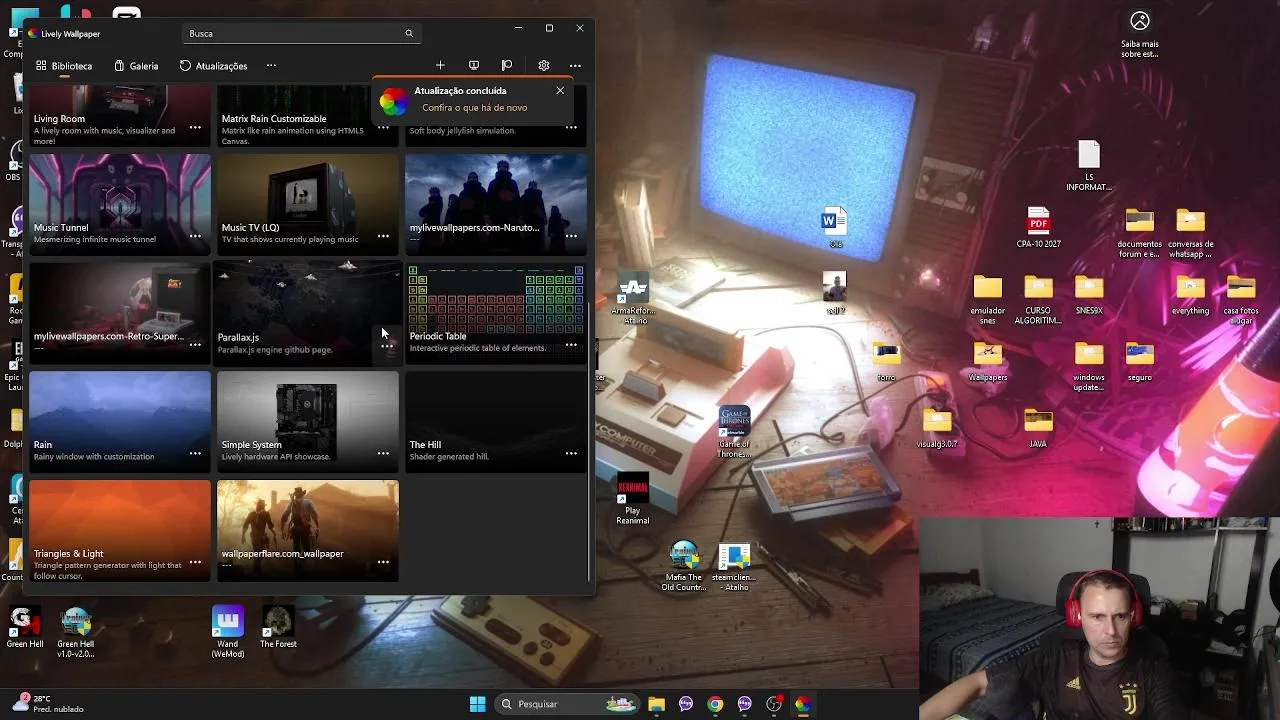Open OBS Studio icon in taskbar

pyautogui.click(x=774, y=704)
